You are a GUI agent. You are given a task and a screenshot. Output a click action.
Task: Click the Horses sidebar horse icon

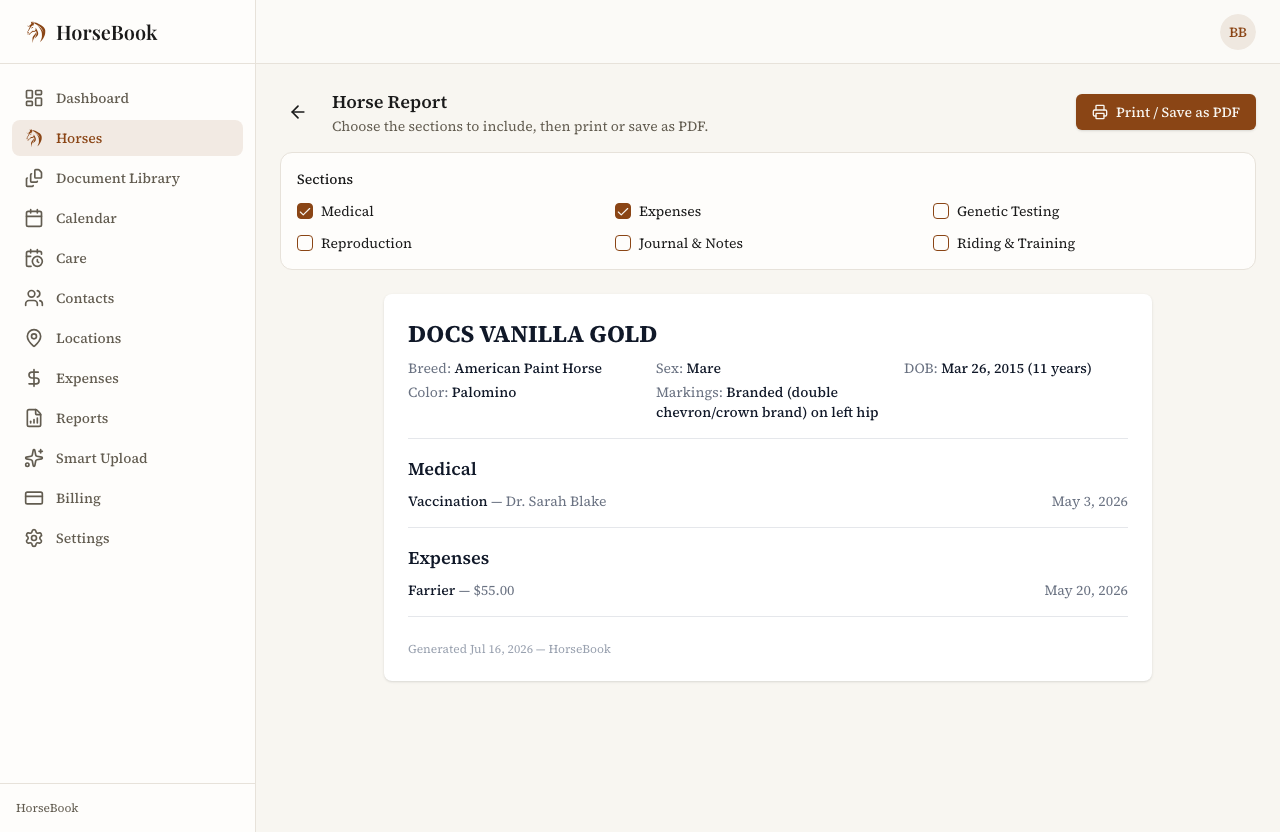click(34, 138)
